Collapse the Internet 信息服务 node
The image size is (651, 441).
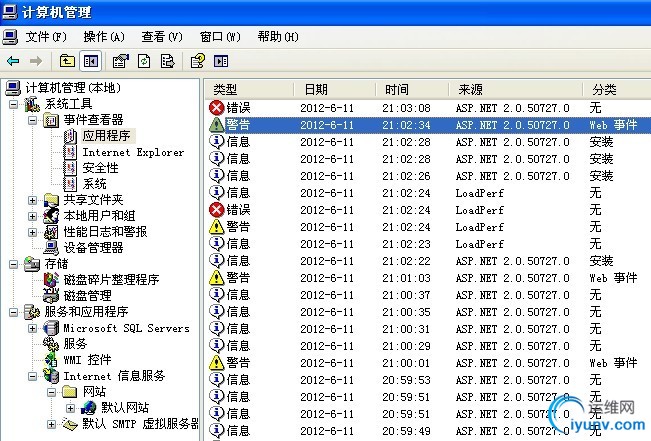coord(32,376)
